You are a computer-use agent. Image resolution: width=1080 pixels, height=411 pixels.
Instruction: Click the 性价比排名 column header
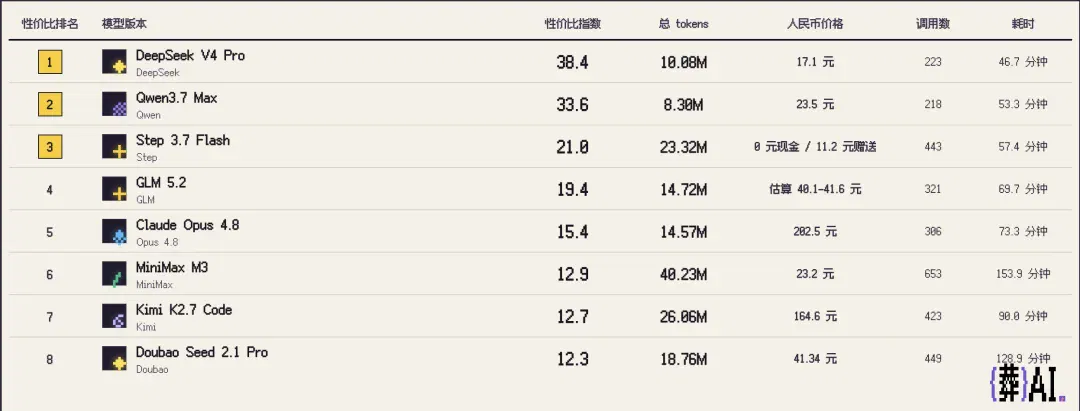tap(50, 24)
